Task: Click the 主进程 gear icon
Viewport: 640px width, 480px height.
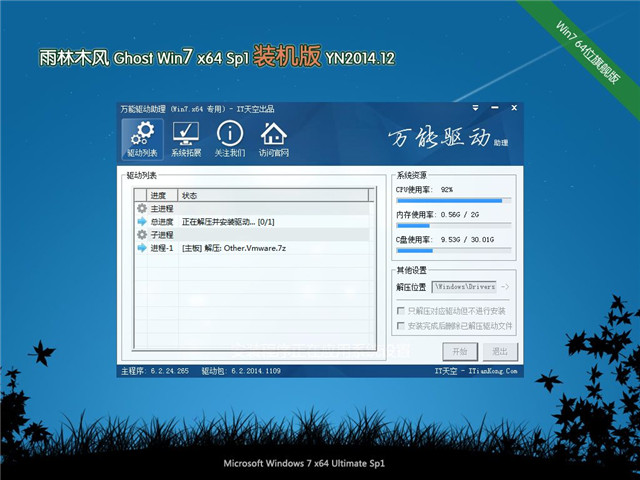Action: pos(142,209)
